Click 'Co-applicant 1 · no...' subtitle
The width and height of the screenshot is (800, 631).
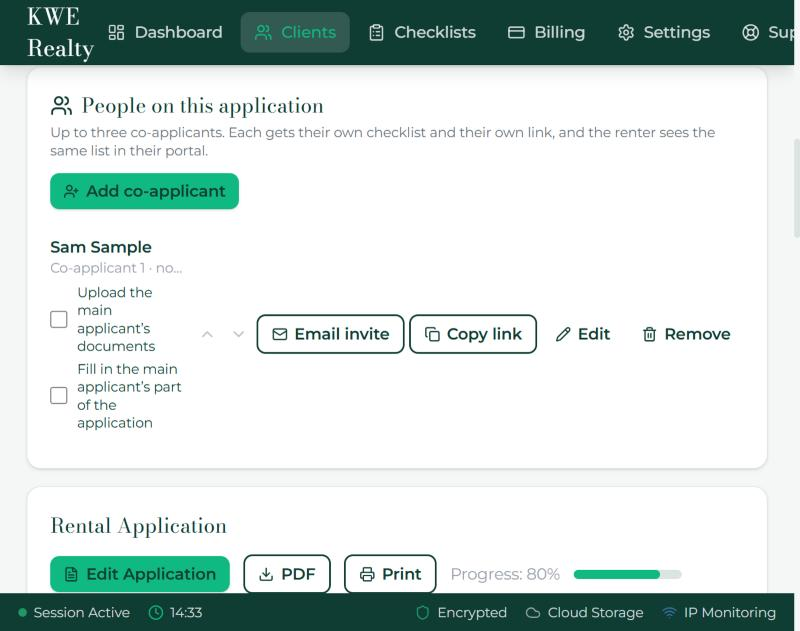116,268
